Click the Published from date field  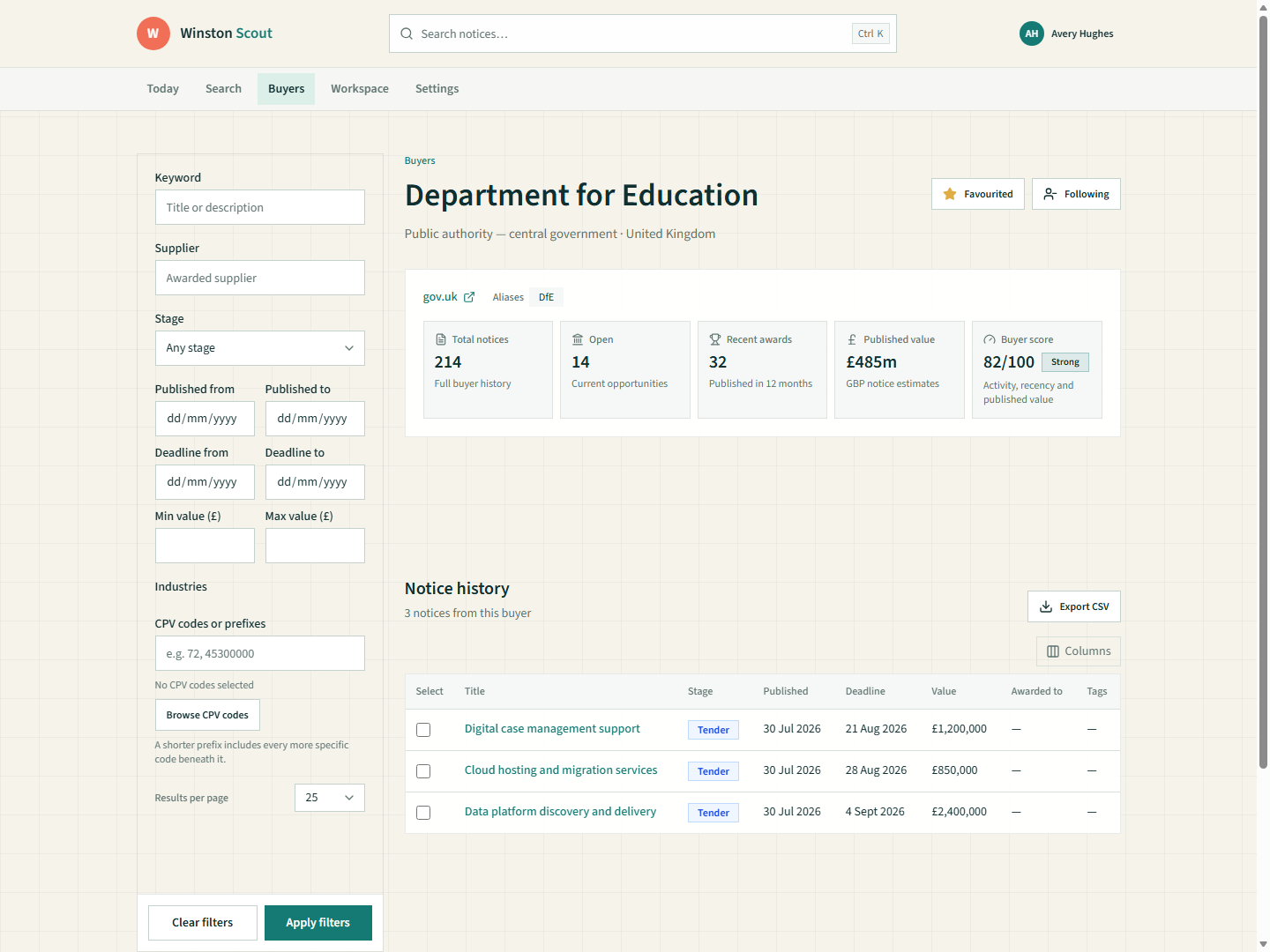tap(205, 419)
